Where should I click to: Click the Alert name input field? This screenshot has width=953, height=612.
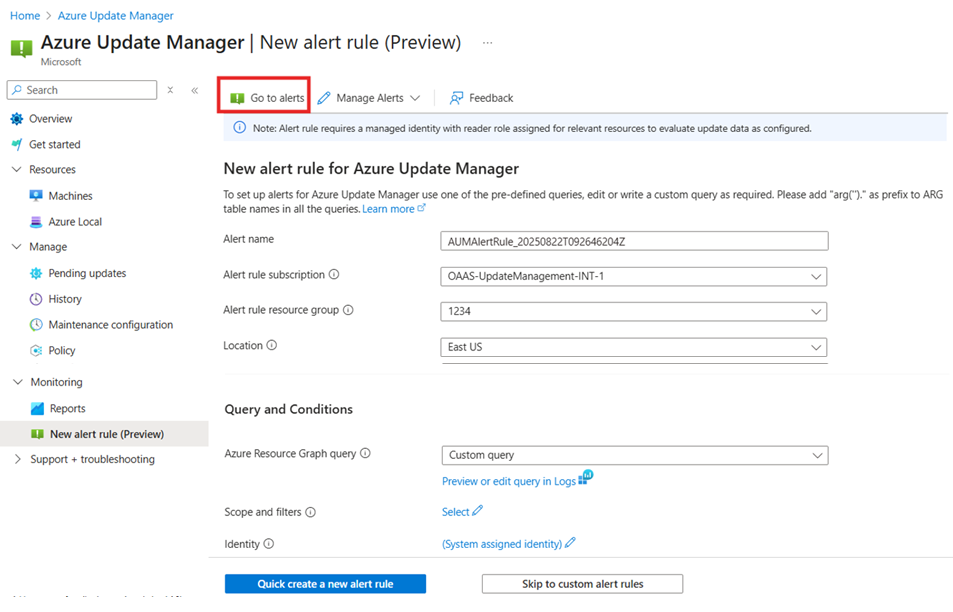pos(634,240)
